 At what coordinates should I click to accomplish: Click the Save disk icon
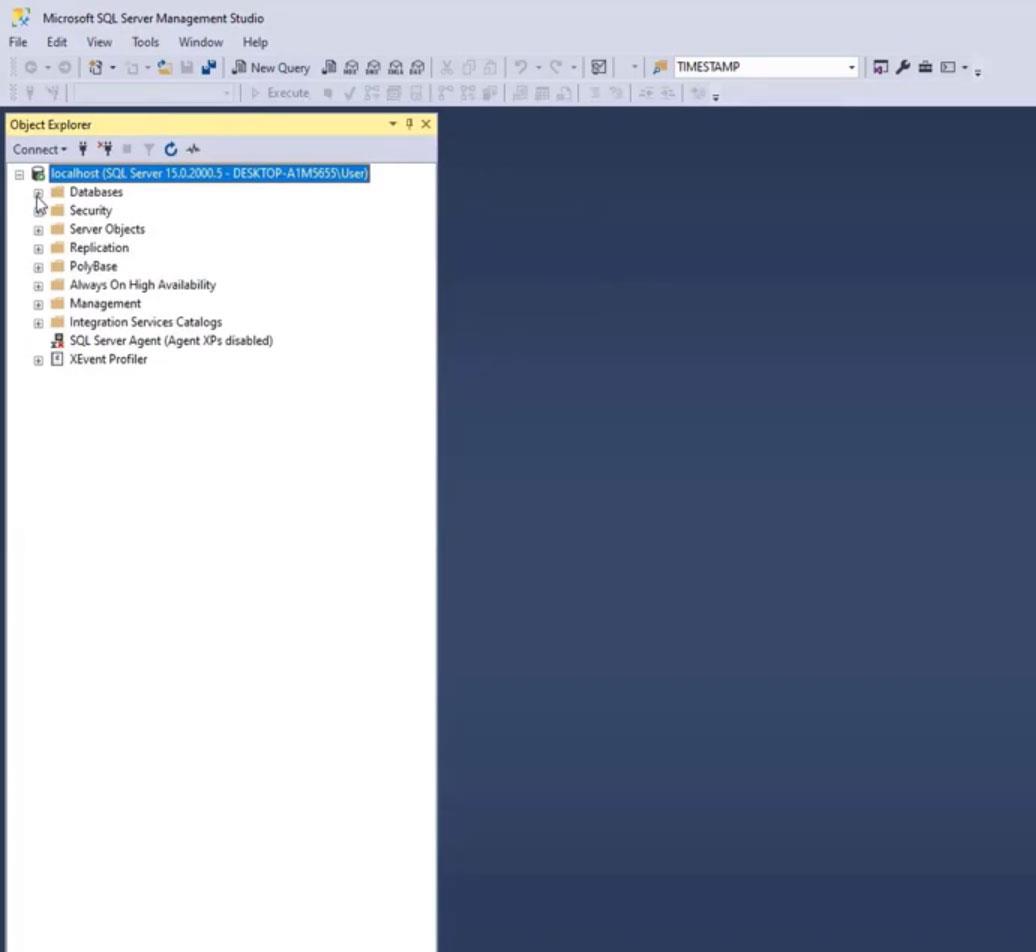187,67
